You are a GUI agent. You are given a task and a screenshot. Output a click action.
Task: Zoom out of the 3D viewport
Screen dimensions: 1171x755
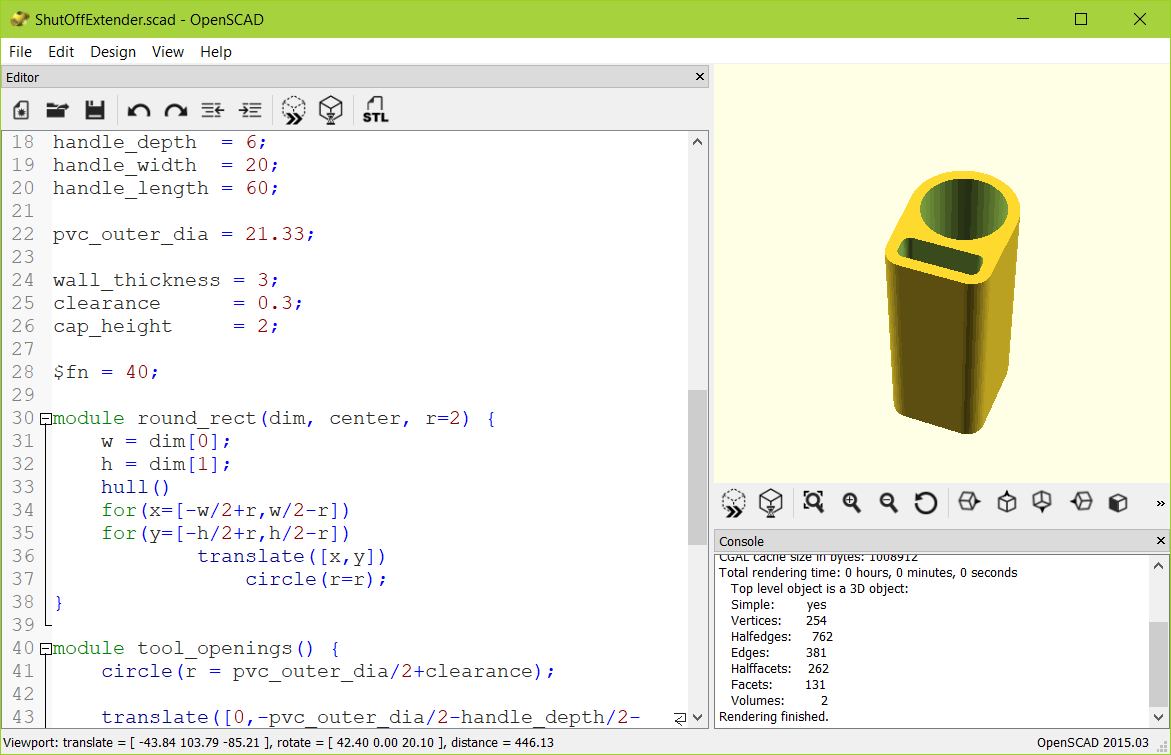tap(888, 503)
